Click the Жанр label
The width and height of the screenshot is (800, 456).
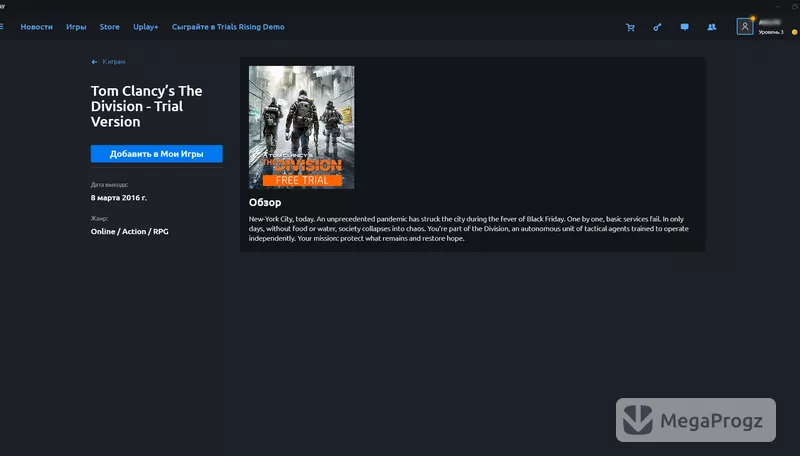pyautogui.click(x=99, y=218)
